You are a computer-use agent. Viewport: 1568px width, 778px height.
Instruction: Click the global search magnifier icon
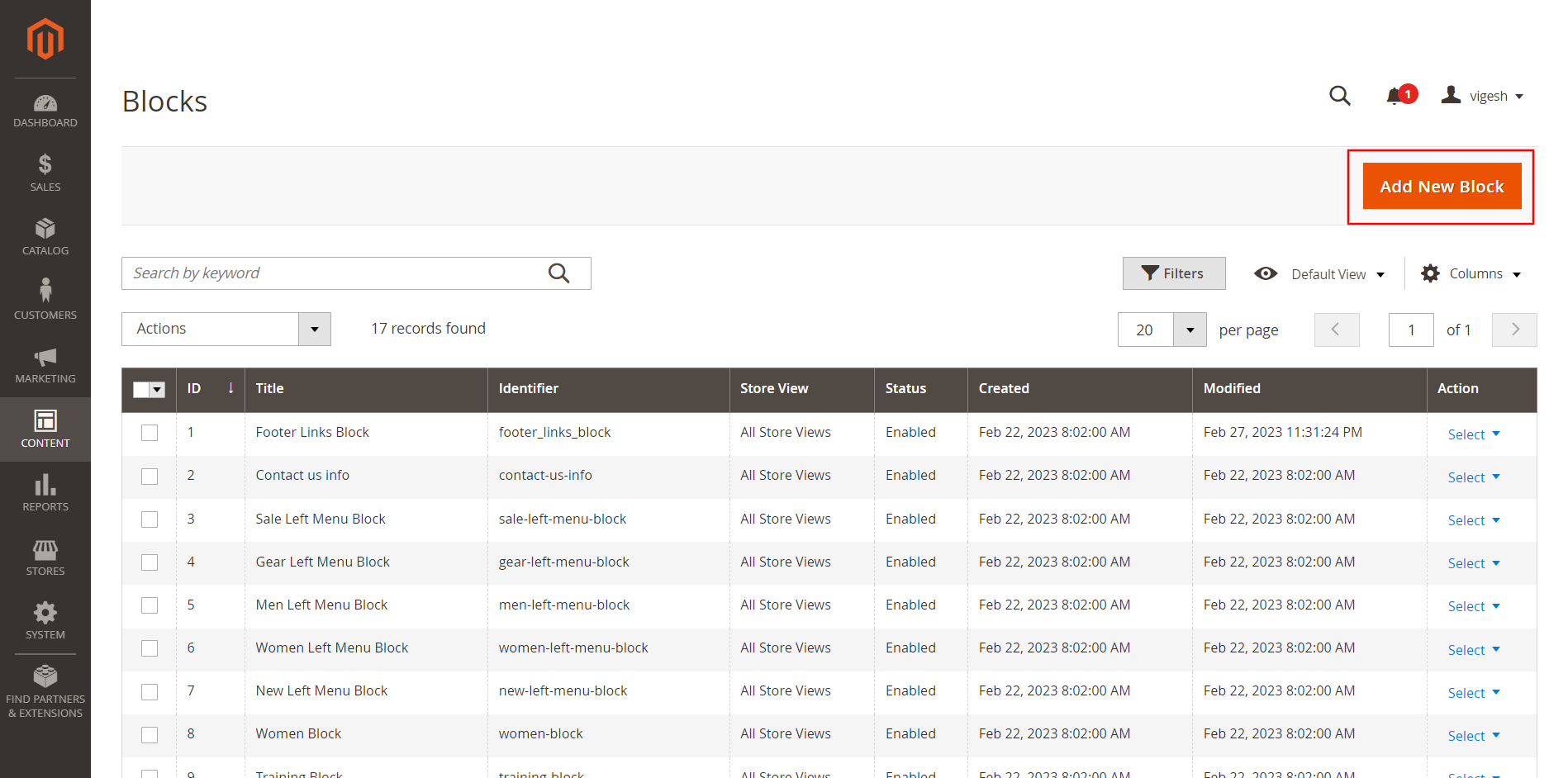(x=1339, y=96)
